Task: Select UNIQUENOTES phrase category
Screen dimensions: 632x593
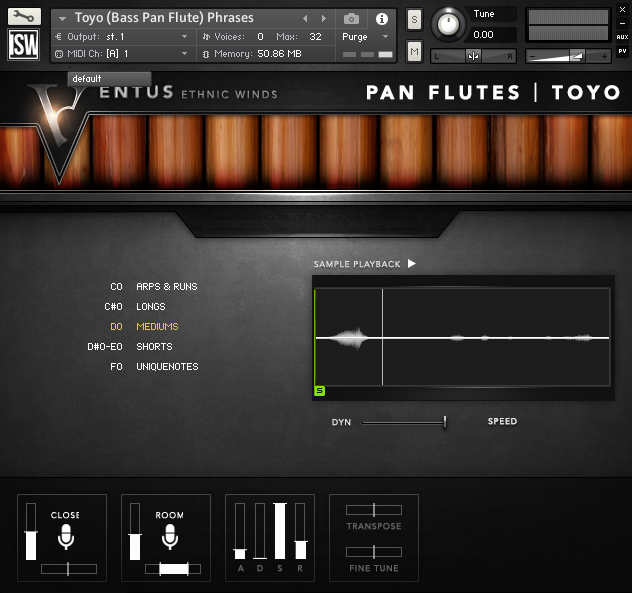Action: [x=167, y=366]
